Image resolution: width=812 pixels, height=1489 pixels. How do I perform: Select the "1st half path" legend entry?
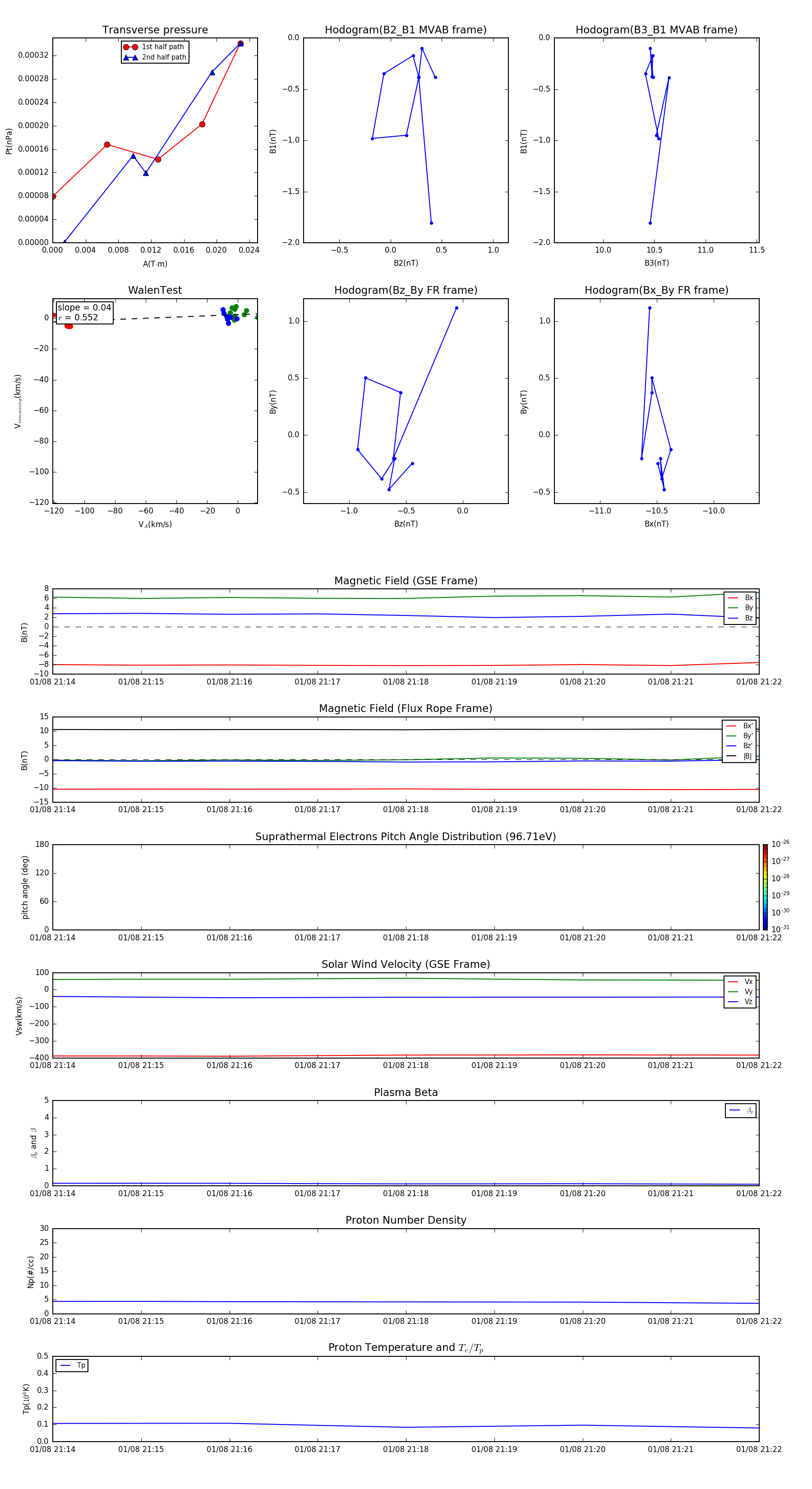(x=154, y=47)
